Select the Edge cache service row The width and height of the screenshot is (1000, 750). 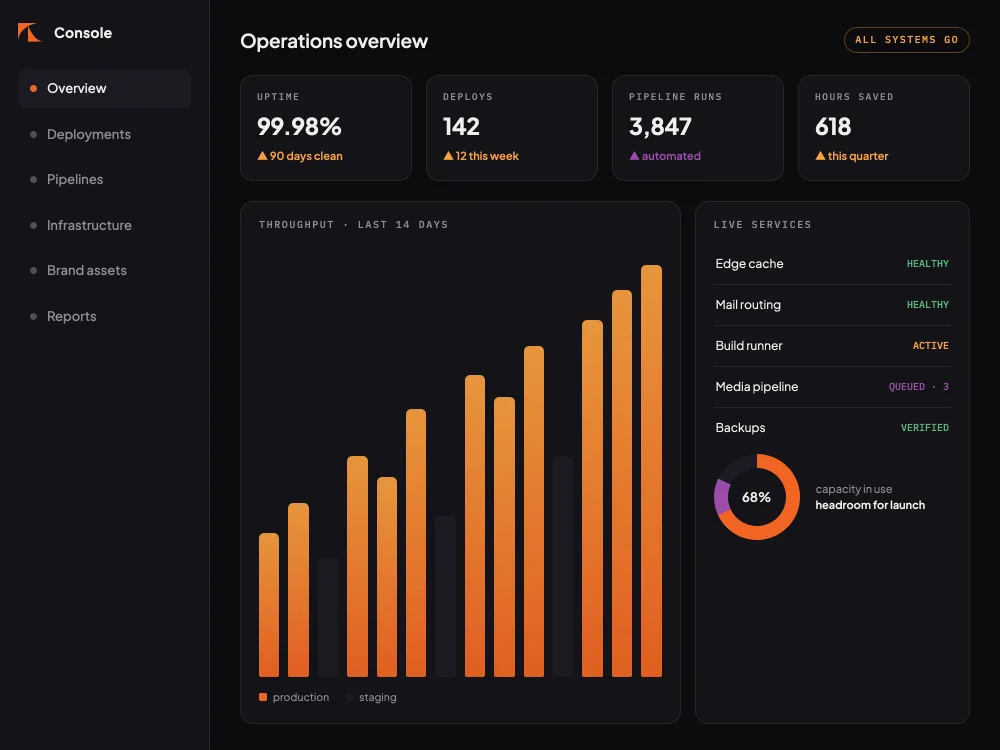[832, 264]
